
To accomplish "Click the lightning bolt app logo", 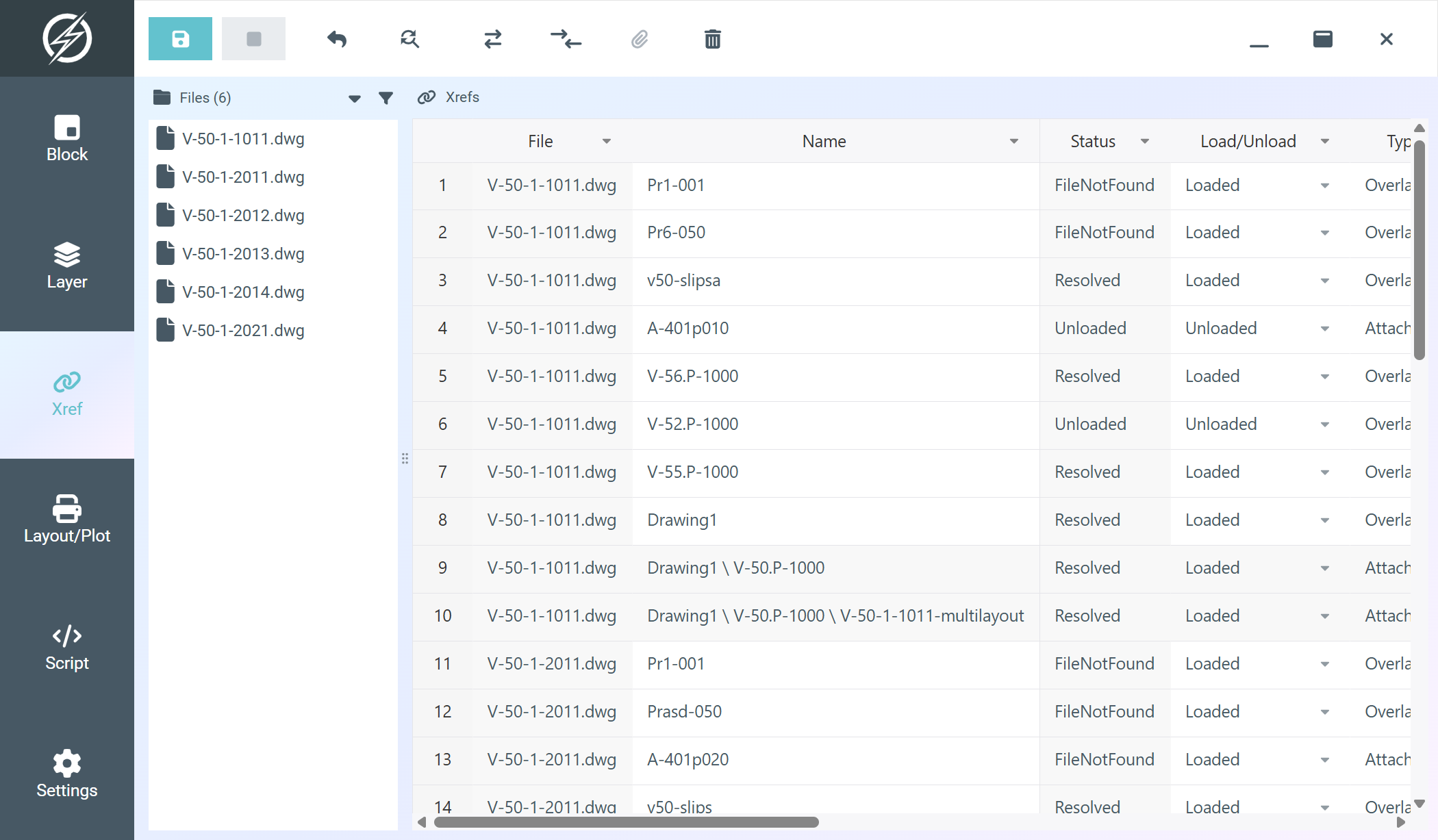I will [x=67, y=38].
